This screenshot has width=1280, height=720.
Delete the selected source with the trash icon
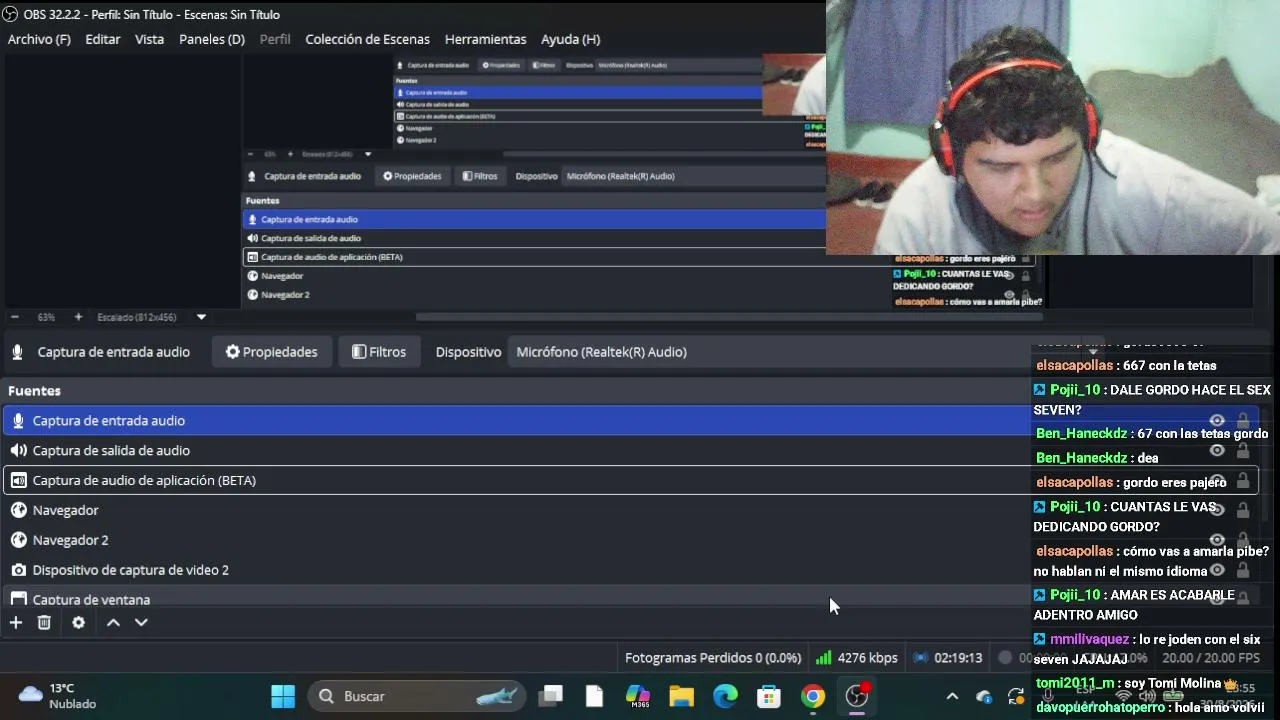point(44,623)
